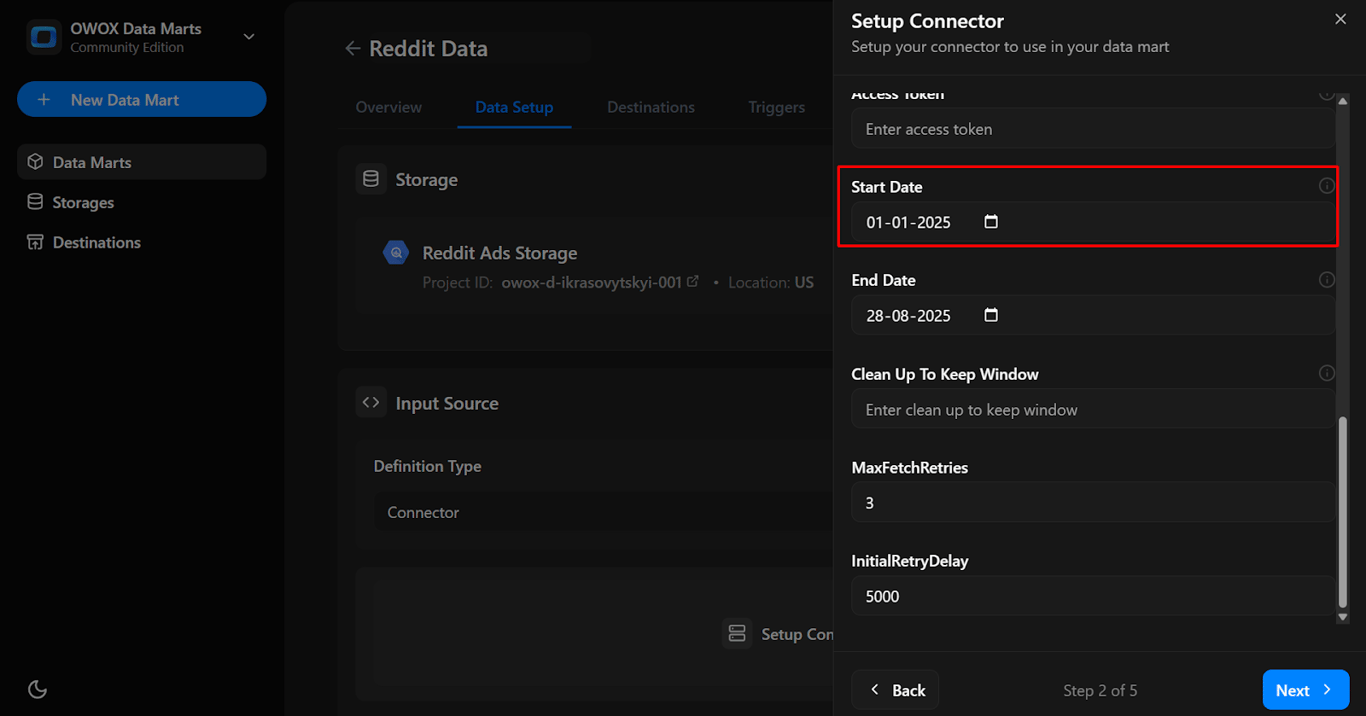This screenshot has width=1366, height=716.
Task: Go back using arrow beside Reddit Data
Action: [352, 48]
